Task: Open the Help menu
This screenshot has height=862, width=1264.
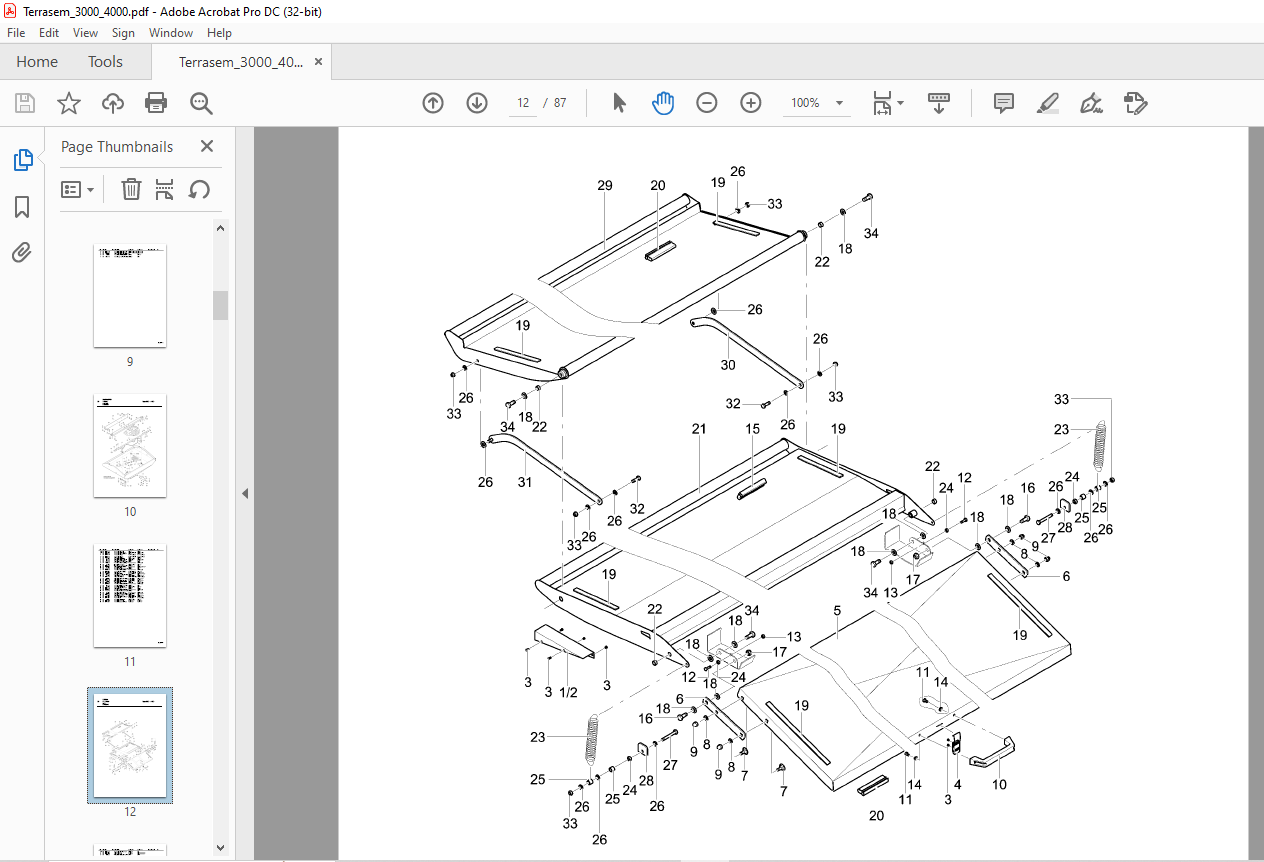Action: (x=219, y=33)
